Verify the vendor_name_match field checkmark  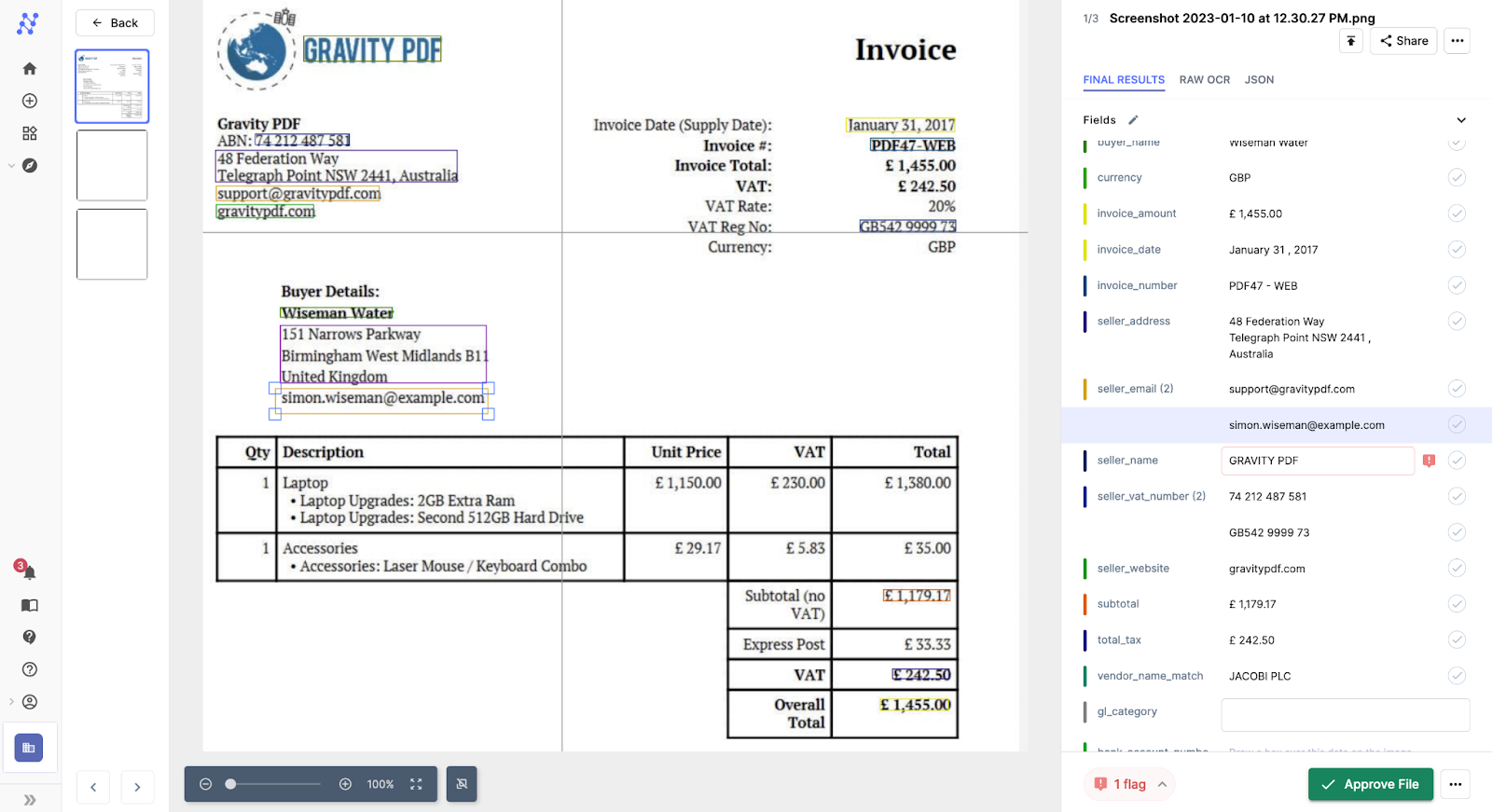click(x=1457, y=676)
